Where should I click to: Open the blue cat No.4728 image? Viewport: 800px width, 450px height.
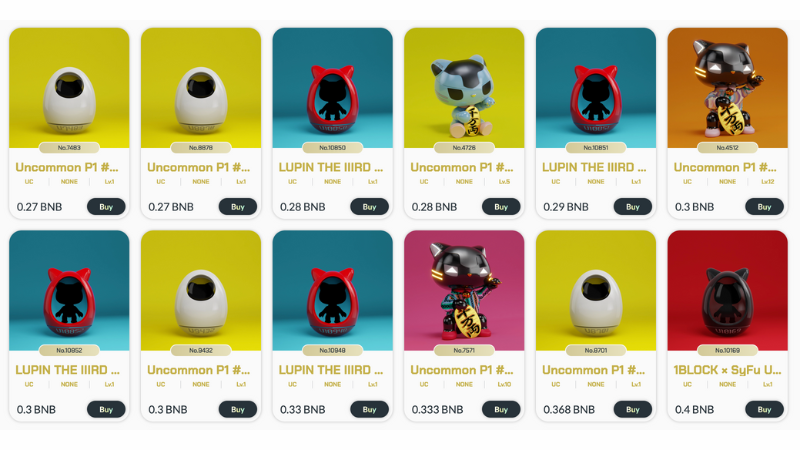[x=464, y=88]
